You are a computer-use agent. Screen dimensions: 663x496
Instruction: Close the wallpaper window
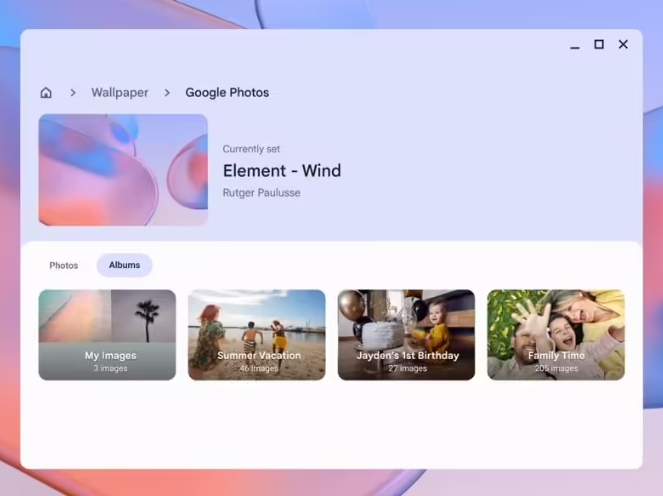pyautogui.click(x=623, y=44)
